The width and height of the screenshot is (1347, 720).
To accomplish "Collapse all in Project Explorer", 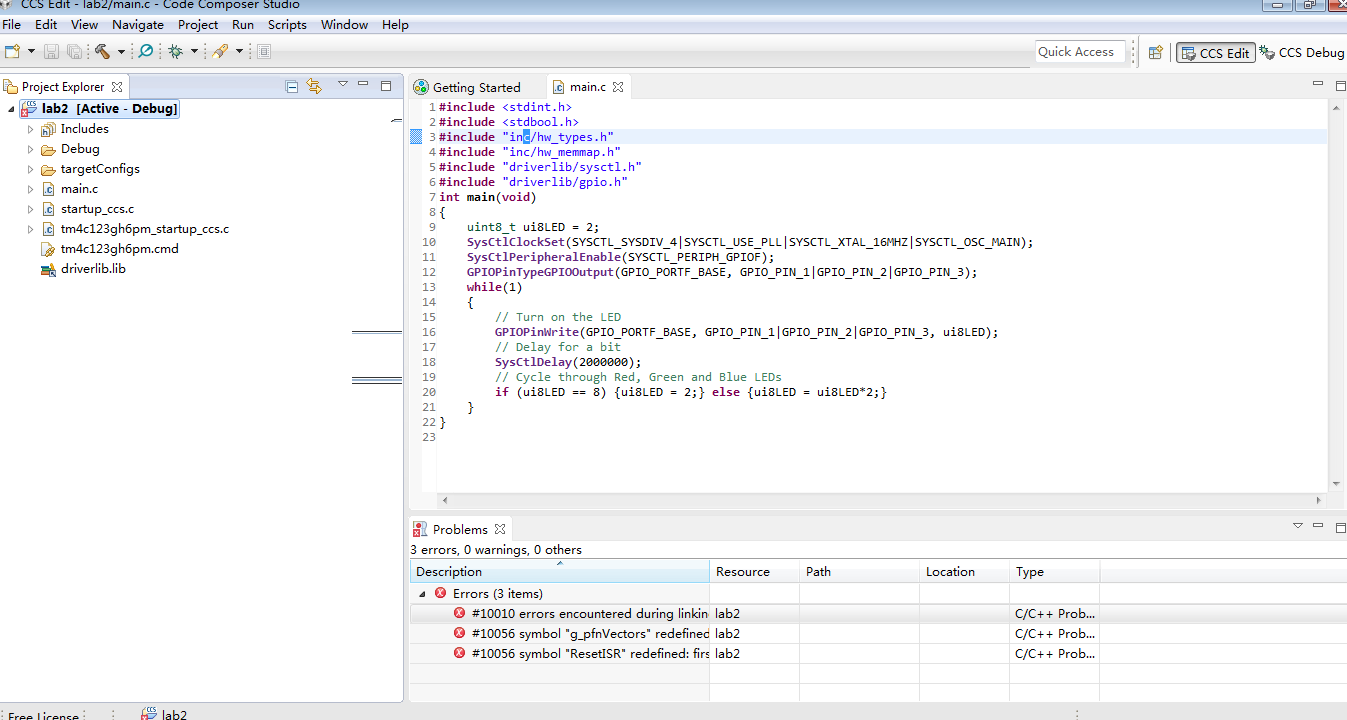I will coord(292,87).
